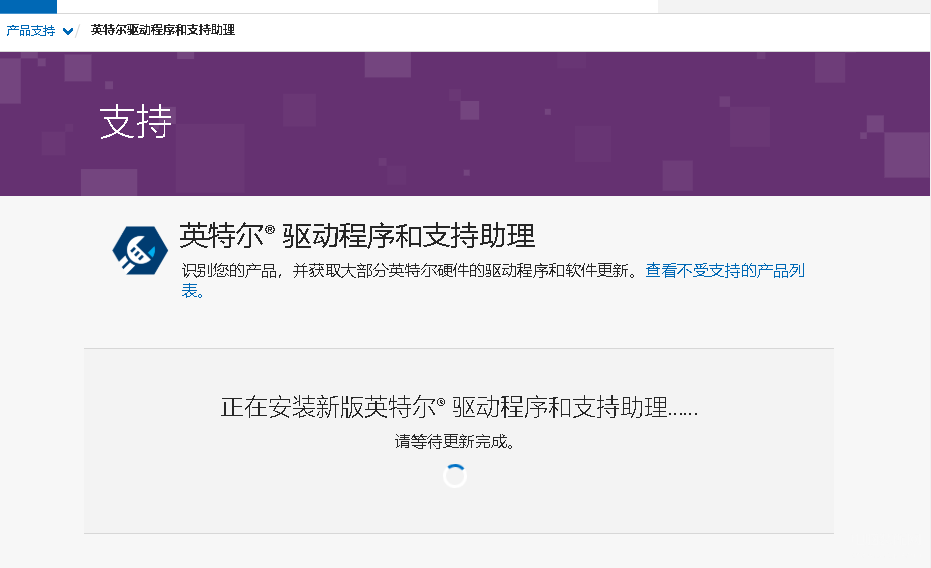Expand the 产品支持 dropdown chevron
Image resolution: width=931 pixels, height=568 pixels.
point(68,31)
